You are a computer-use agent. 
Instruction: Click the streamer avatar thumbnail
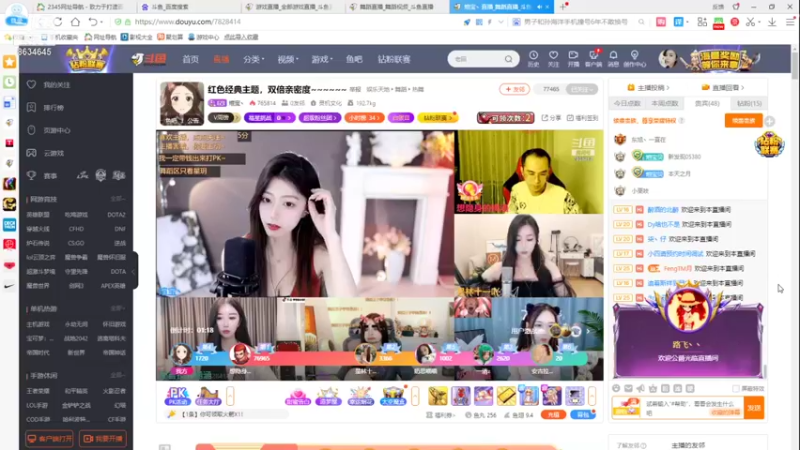point(182,104)
